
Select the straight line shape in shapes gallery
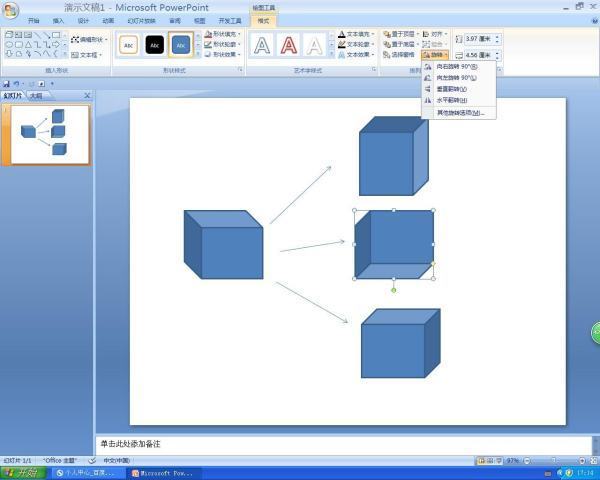pyautogui.click(x=37, y=35)
